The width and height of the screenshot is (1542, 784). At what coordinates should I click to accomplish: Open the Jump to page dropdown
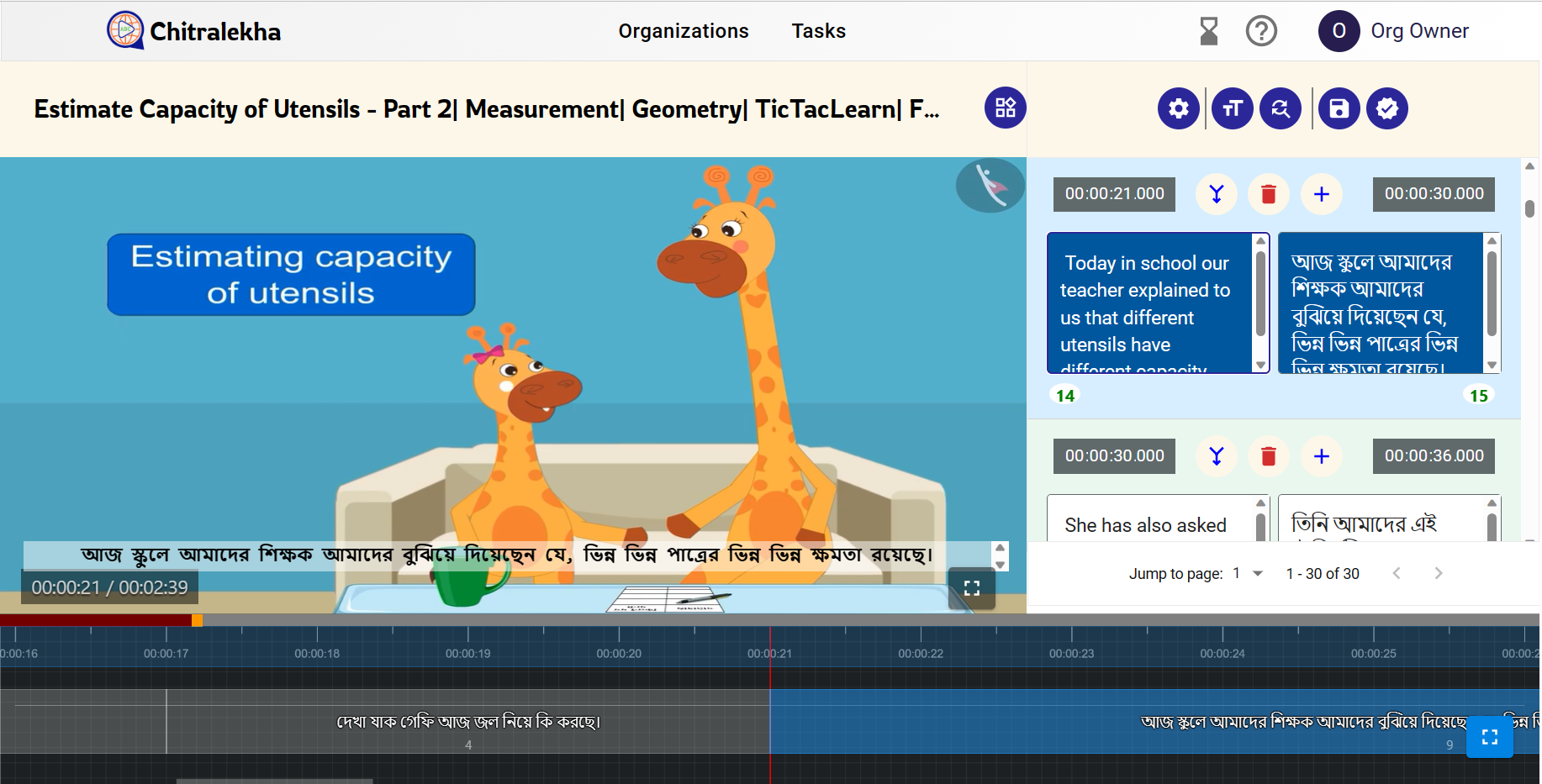(x=1248, y=573)
